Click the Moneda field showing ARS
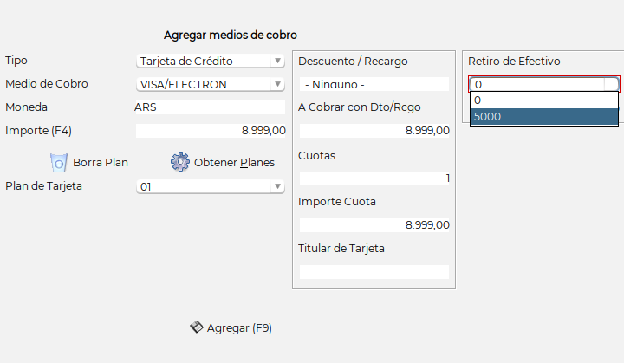624x363 pixels. (x=209, y=107)
